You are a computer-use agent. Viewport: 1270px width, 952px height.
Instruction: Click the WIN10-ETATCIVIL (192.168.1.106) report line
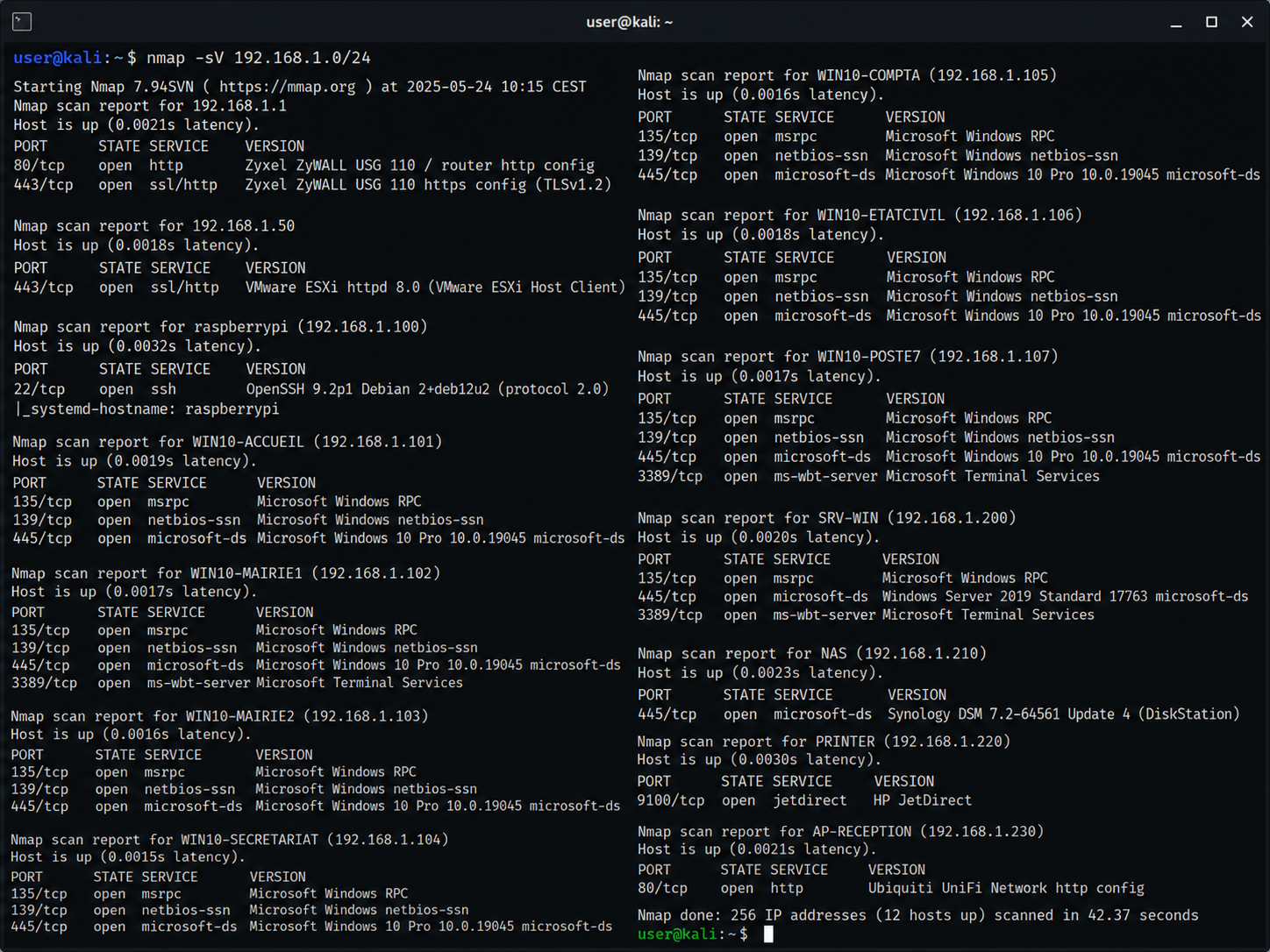pyautogui.click(x=860, y=216)
